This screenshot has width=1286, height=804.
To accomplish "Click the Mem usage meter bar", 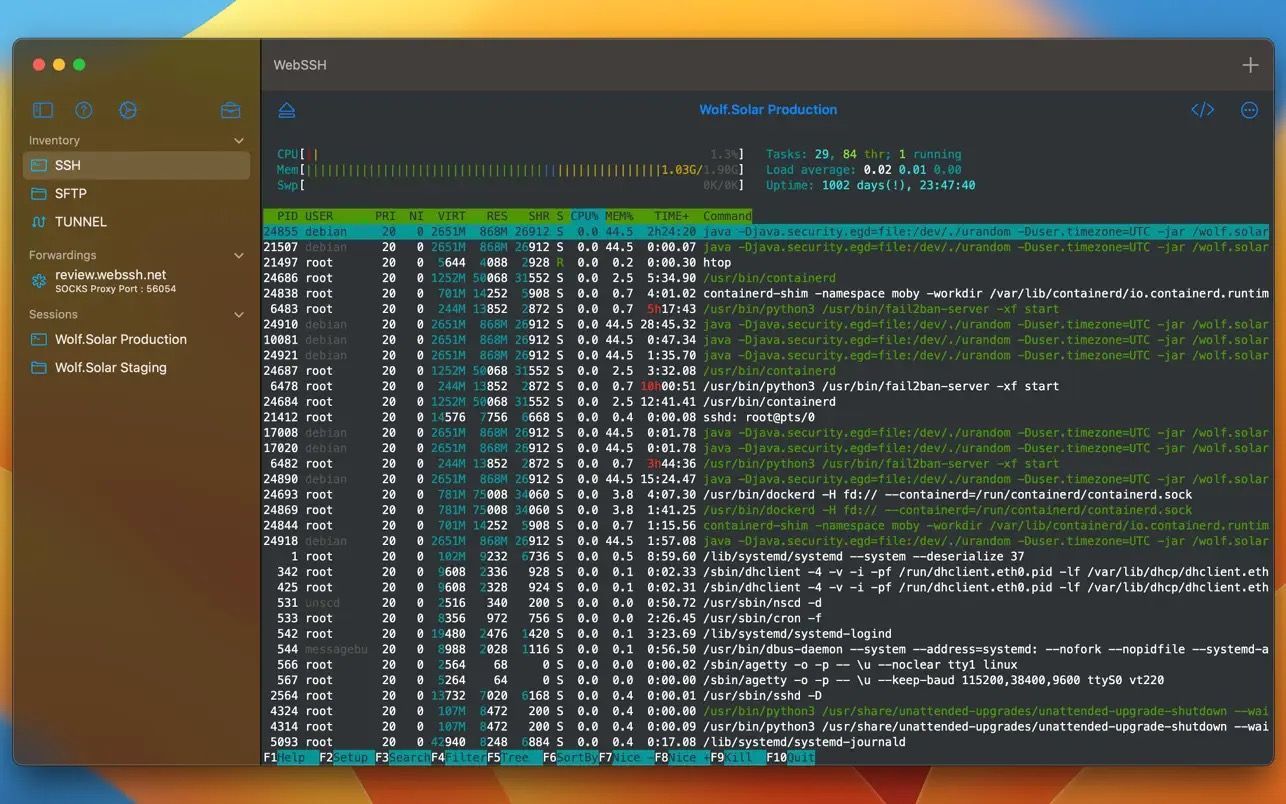I will [x=510, y=170].
